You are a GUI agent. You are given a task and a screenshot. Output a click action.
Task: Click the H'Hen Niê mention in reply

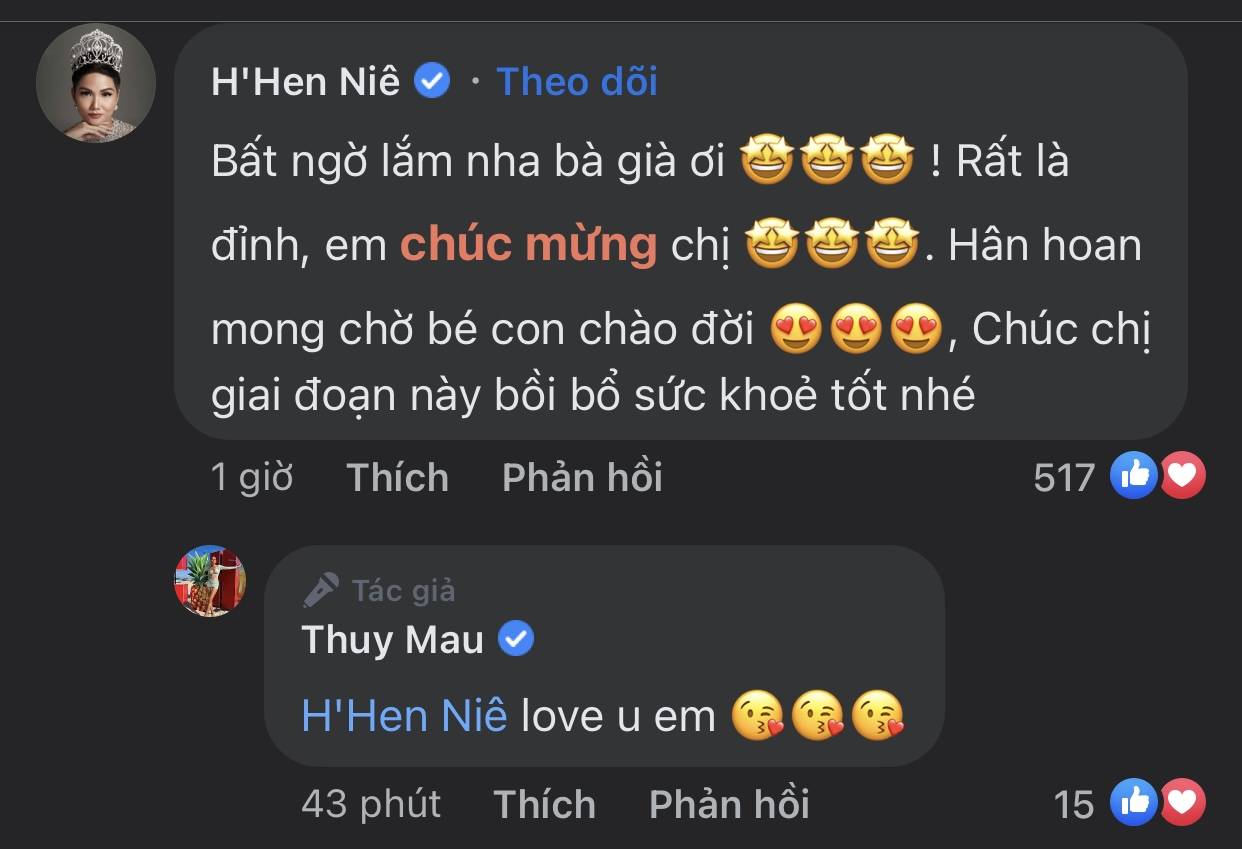tap(404, 716)
